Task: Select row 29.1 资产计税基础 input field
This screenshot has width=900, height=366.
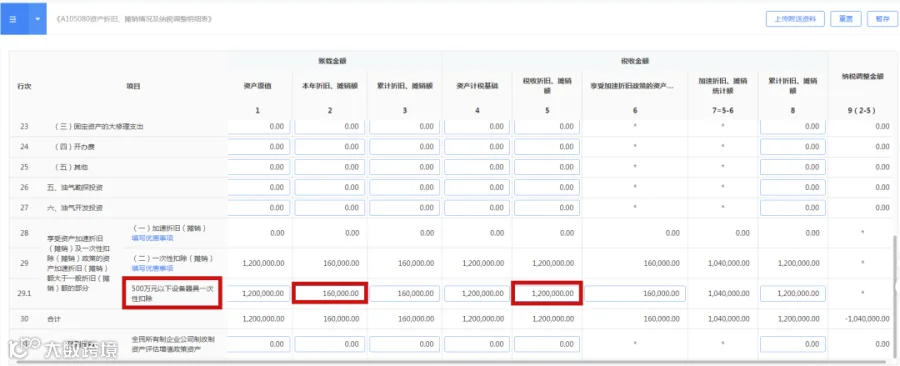Action: tap(476, 293)
